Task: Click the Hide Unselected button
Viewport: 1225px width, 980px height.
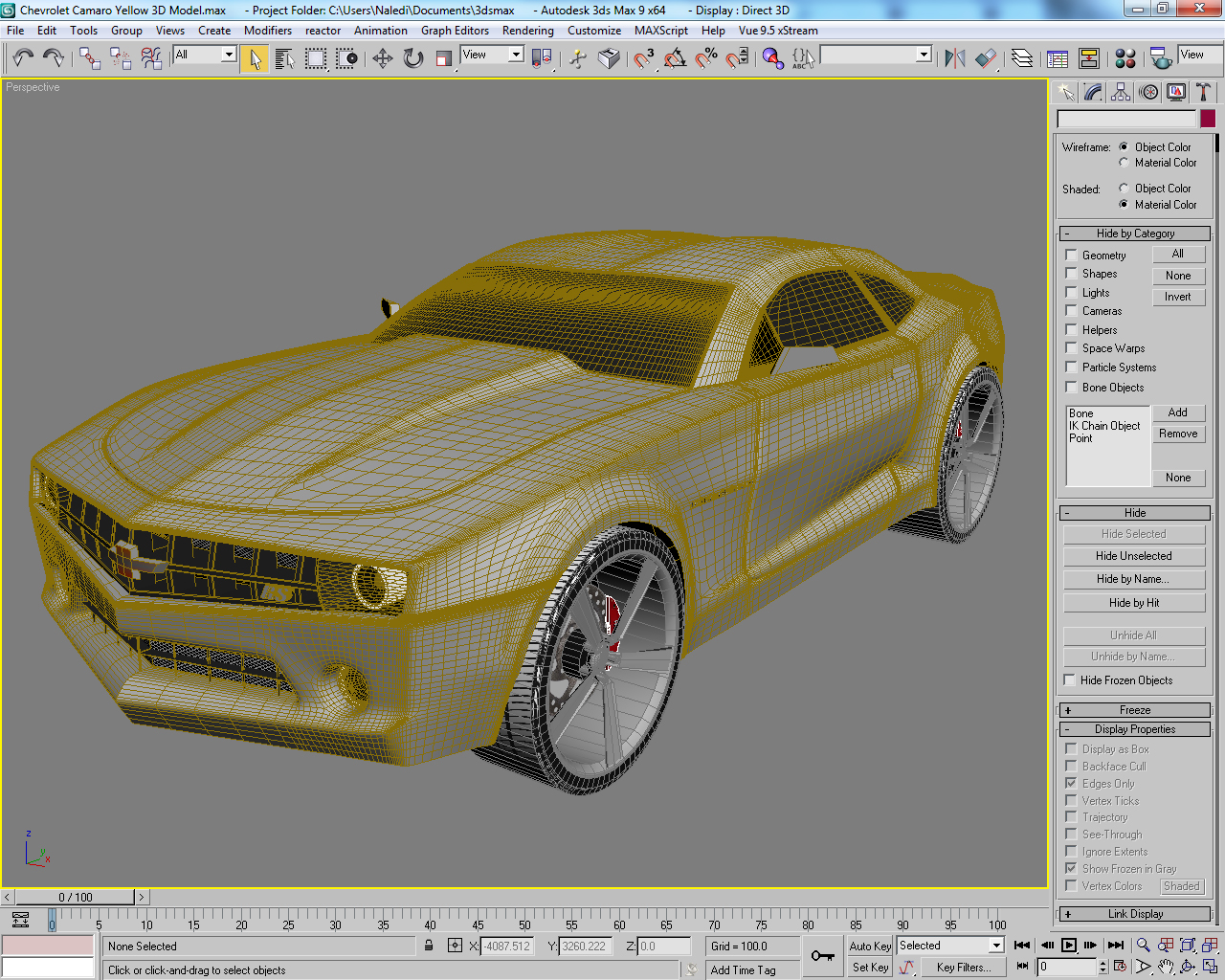Action: pos(1134,556)
